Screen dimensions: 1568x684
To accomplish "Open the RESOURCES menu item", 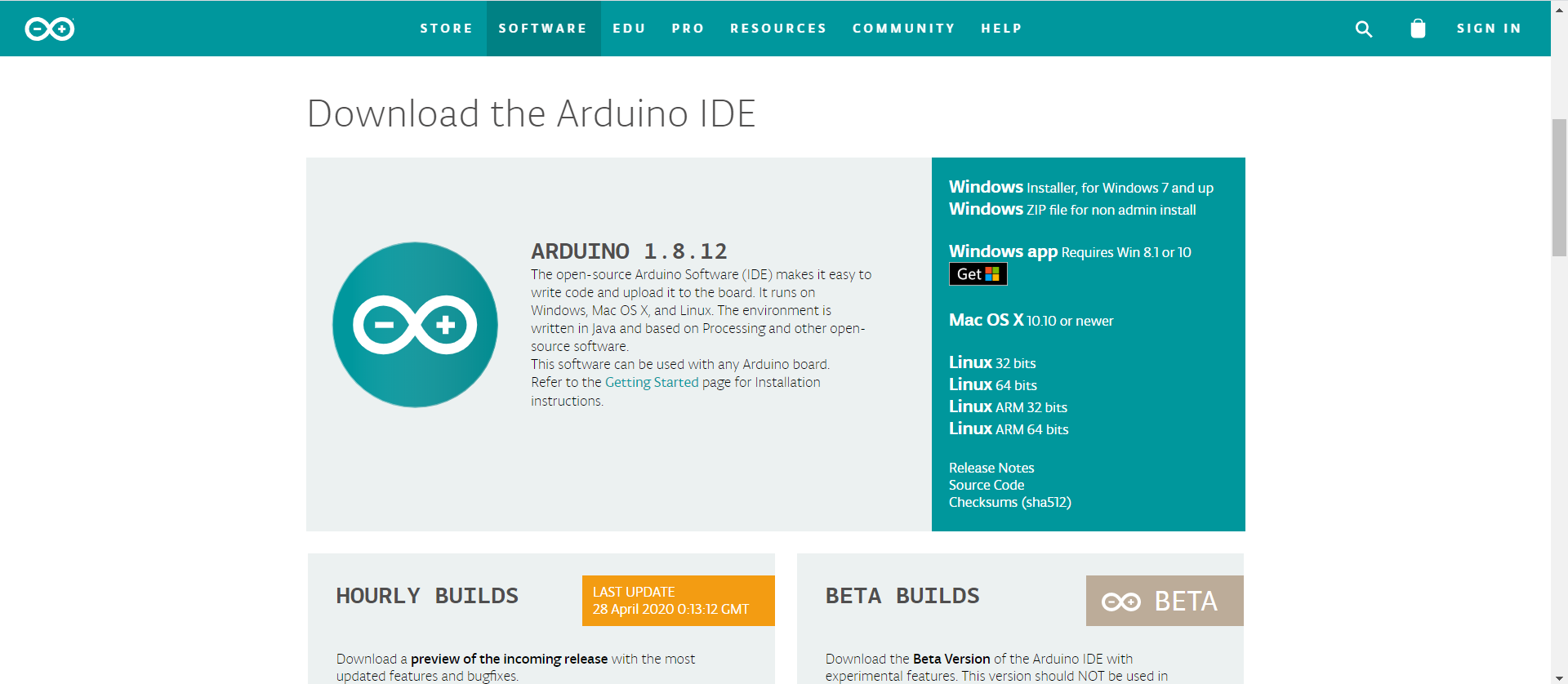I will point(778,29).
